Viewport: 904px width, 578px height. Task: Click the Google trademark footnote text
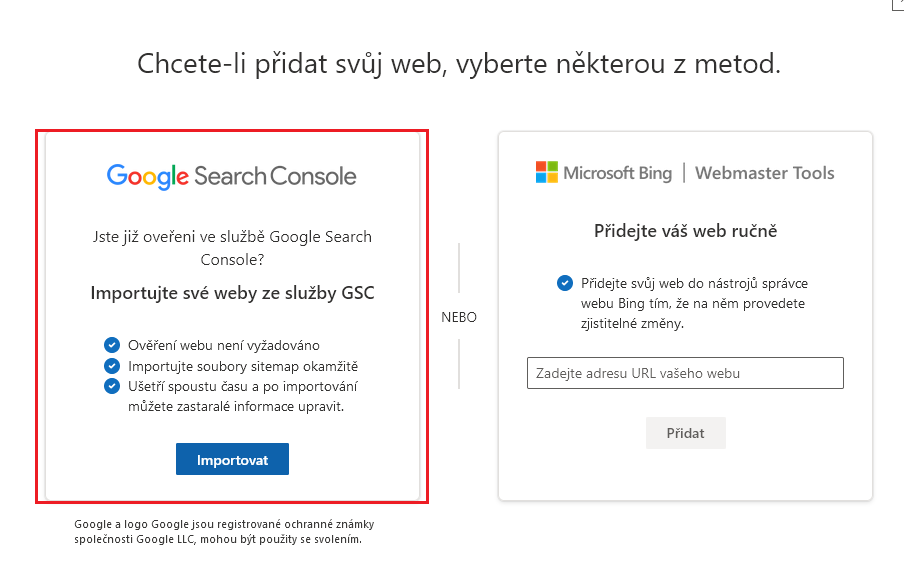(224, 531)
